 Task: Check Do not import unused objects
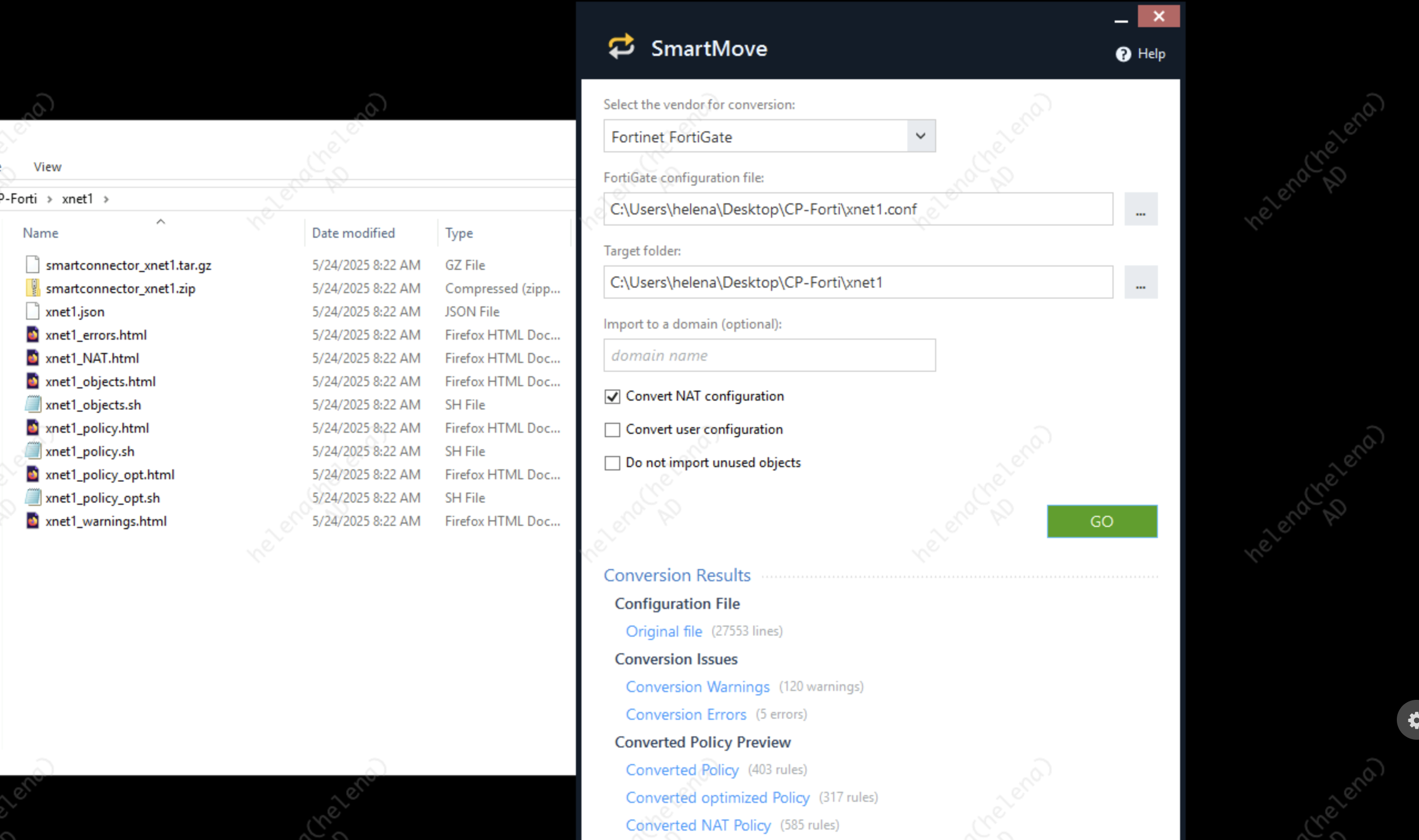(x=612, y=463)
